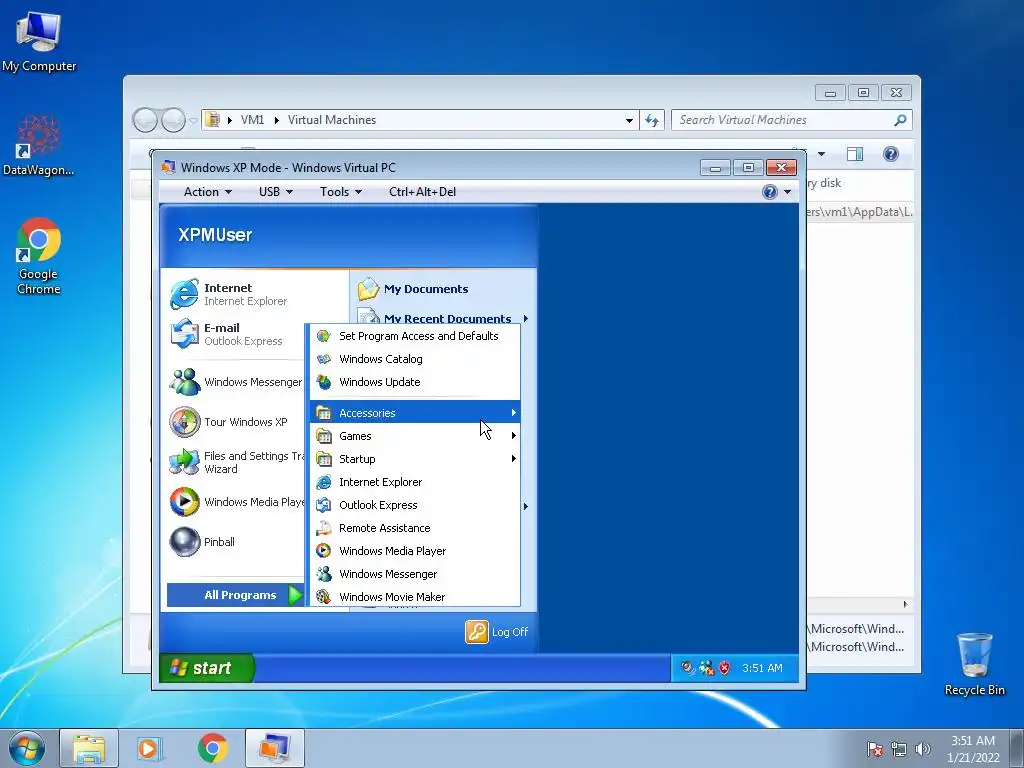
Task: Expand the Startup submenu
Action: (415, 458)
